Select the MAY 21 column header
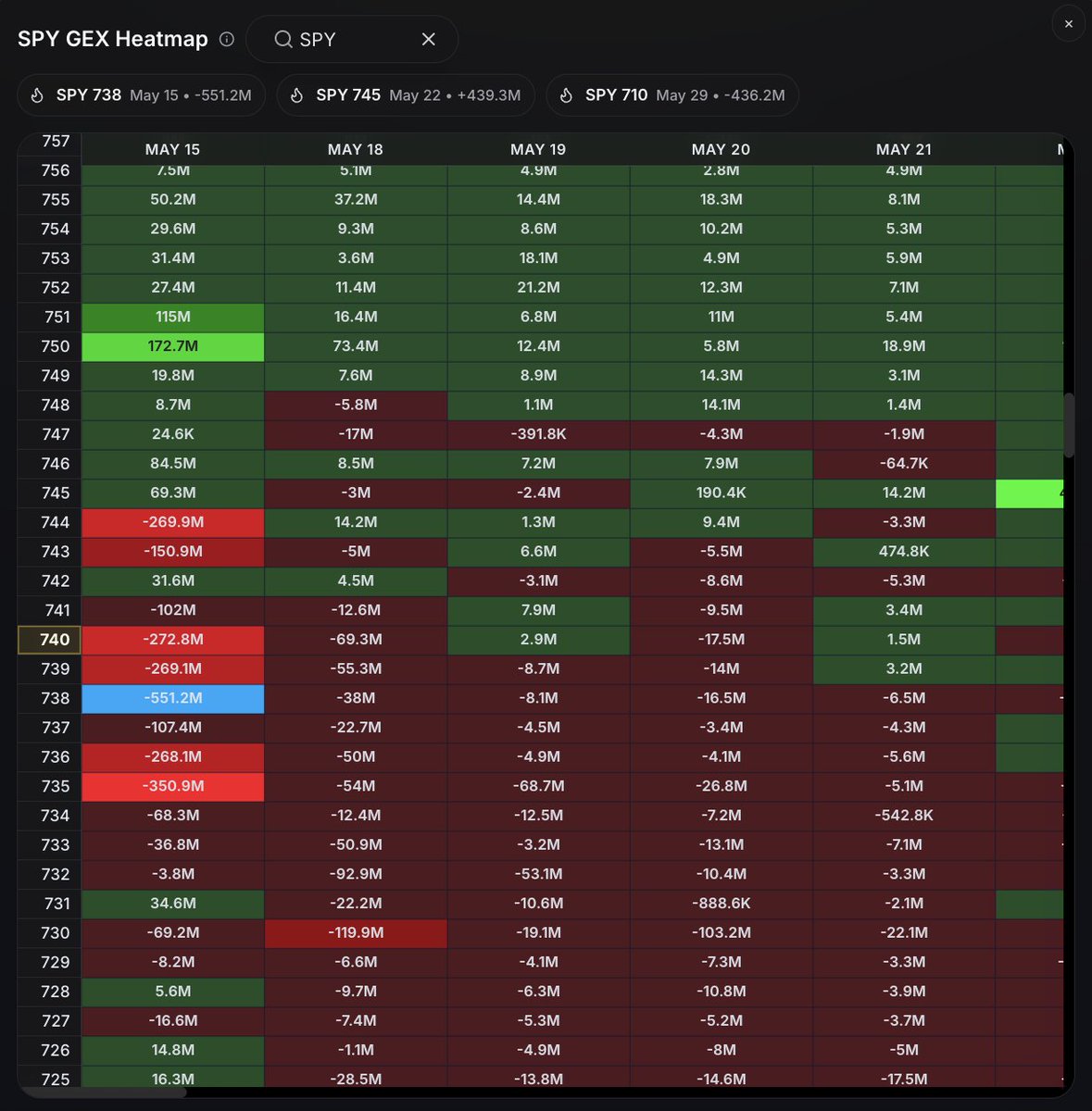The height and width of the screenshot is (1111, 1092). (x=904, y=149)
